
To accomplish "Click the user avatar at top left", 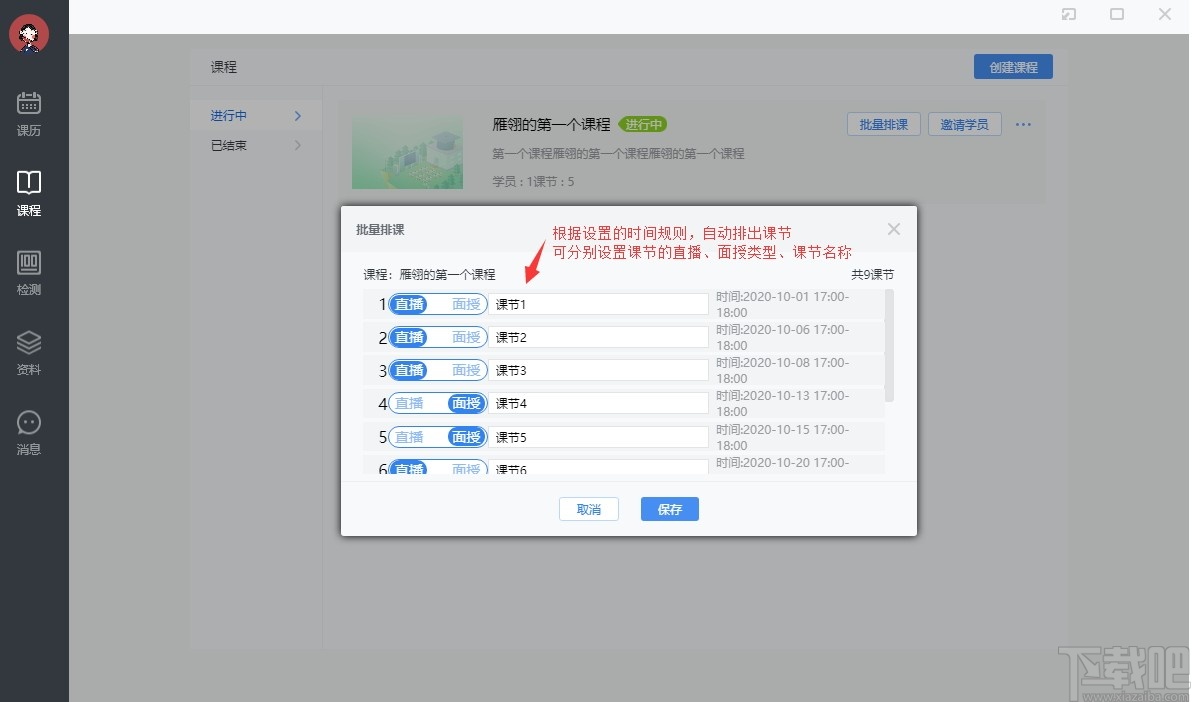I will pos(29,34).
